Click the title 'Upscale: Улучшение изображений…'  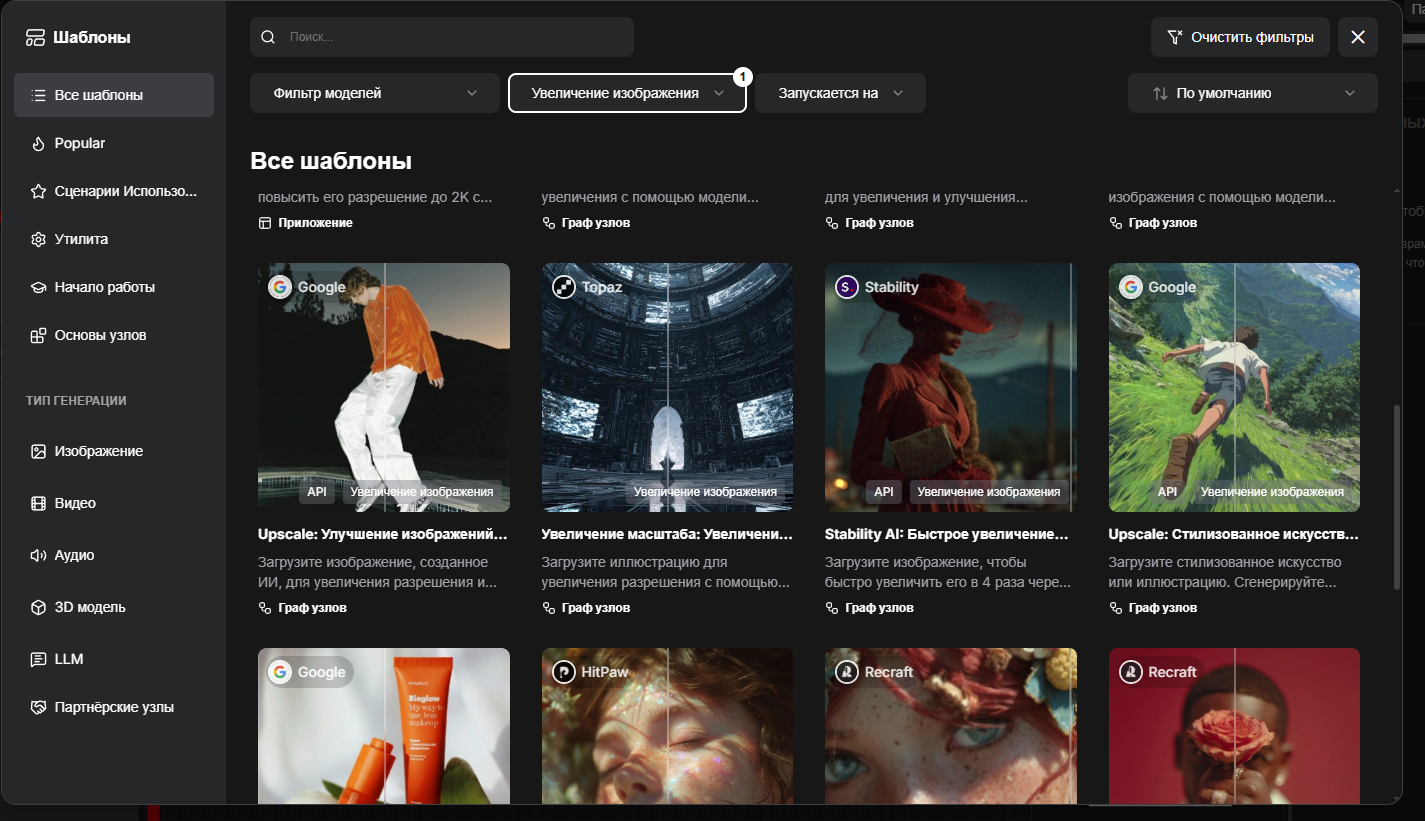click(x=383, y=534)
